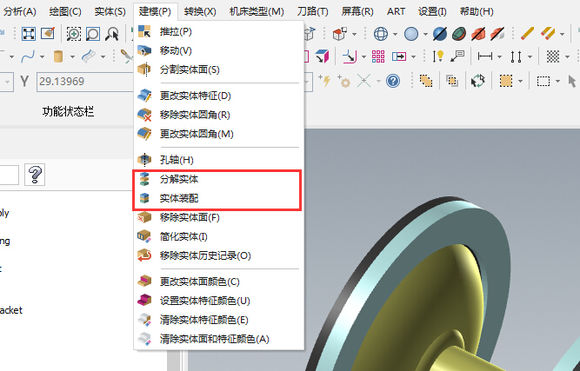The image size is (580, 371).
Task: Click the single yellow pencil icon
Action: (527, 34)
